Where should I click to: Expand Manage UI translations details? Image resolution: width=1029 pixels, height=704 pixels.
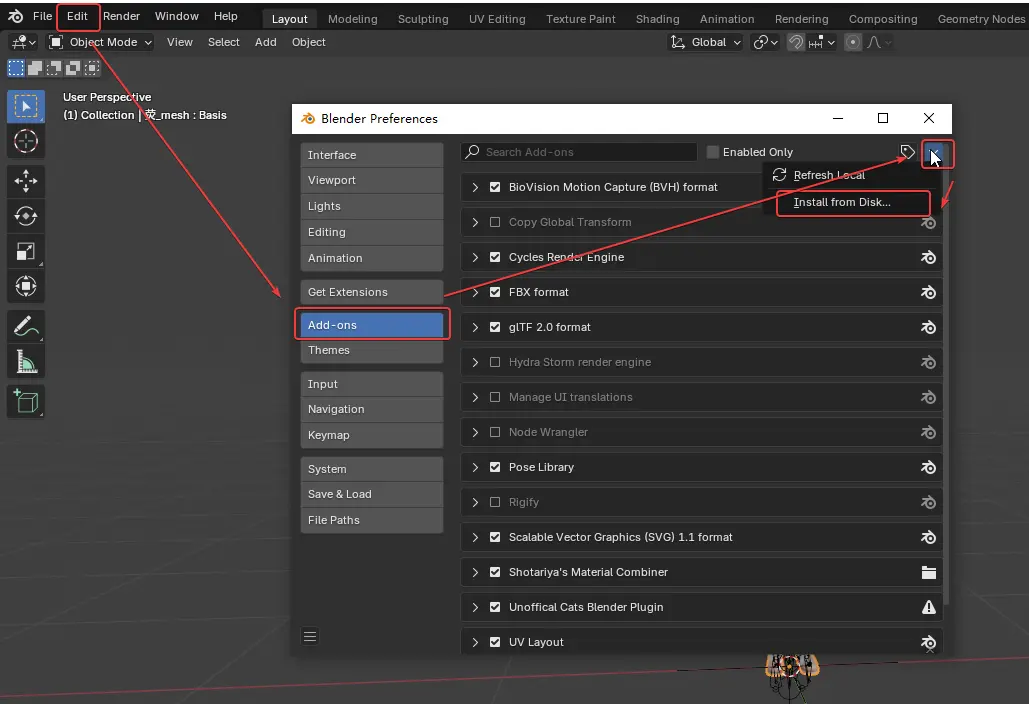tap(475, 397)
